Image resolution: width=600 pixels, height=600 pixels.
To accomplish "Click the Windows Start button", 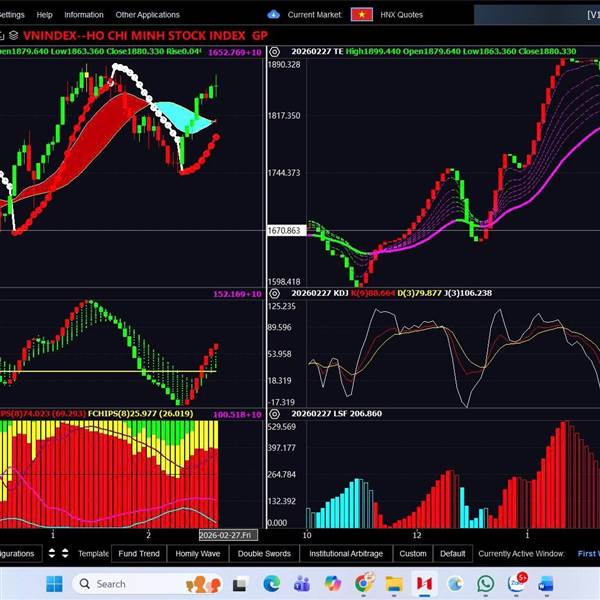I will pyautogui.click(x=53, y=583).
